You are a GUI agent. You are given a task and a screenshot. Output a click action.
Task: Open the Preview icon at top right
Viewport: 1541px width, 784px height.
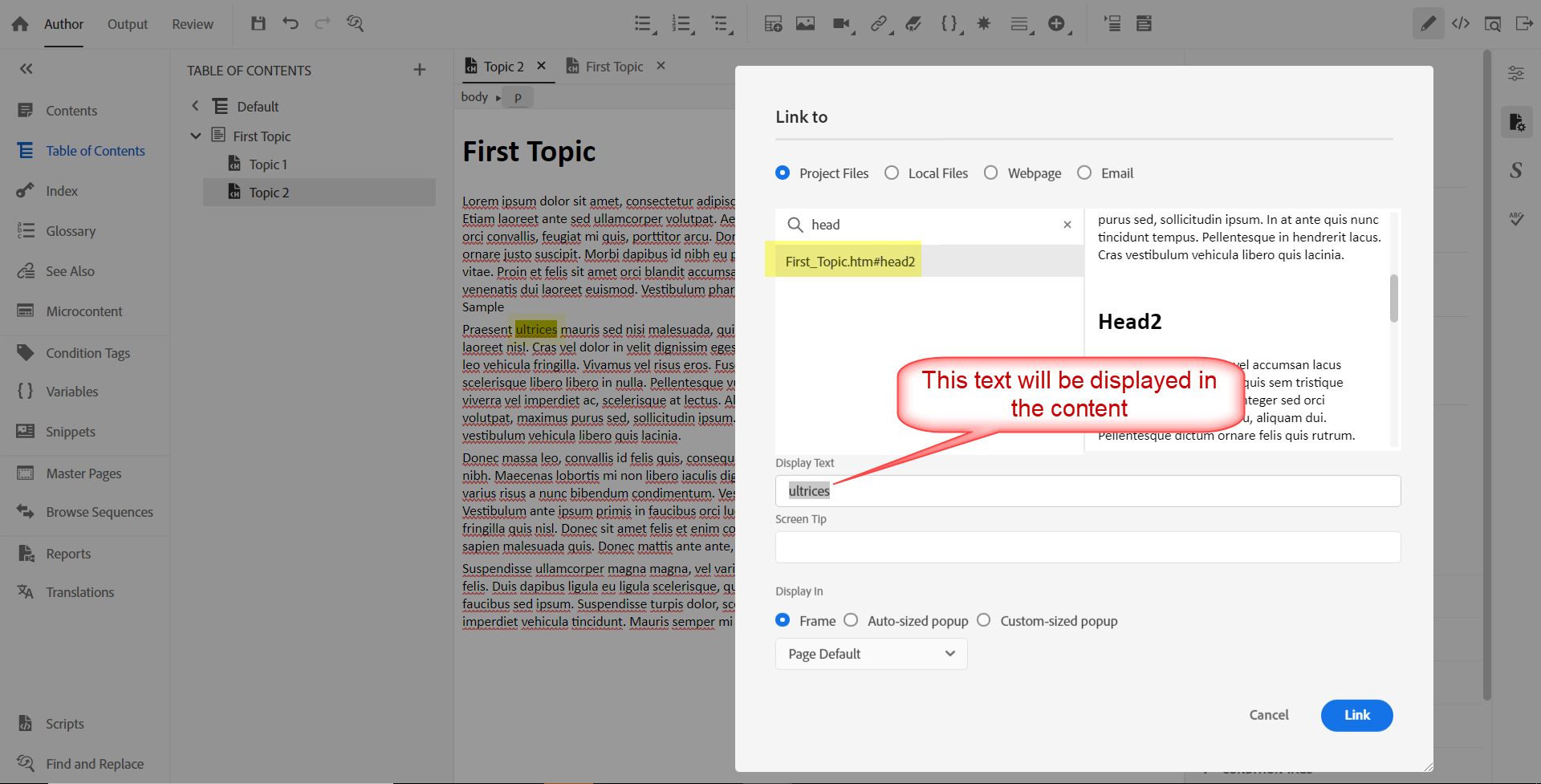(1493, 23)
